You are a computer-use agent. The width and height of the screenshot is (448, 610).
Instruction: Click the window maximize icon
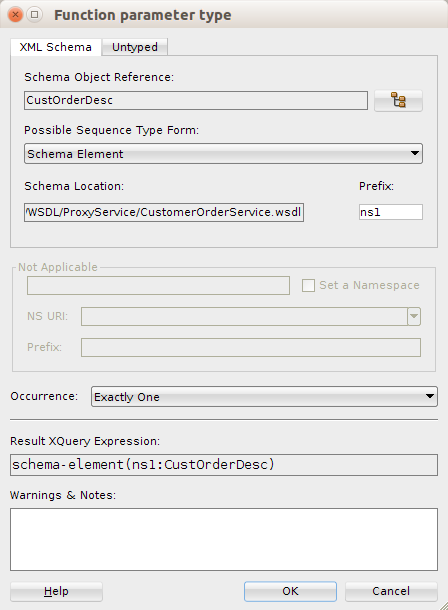click(35, 15)
